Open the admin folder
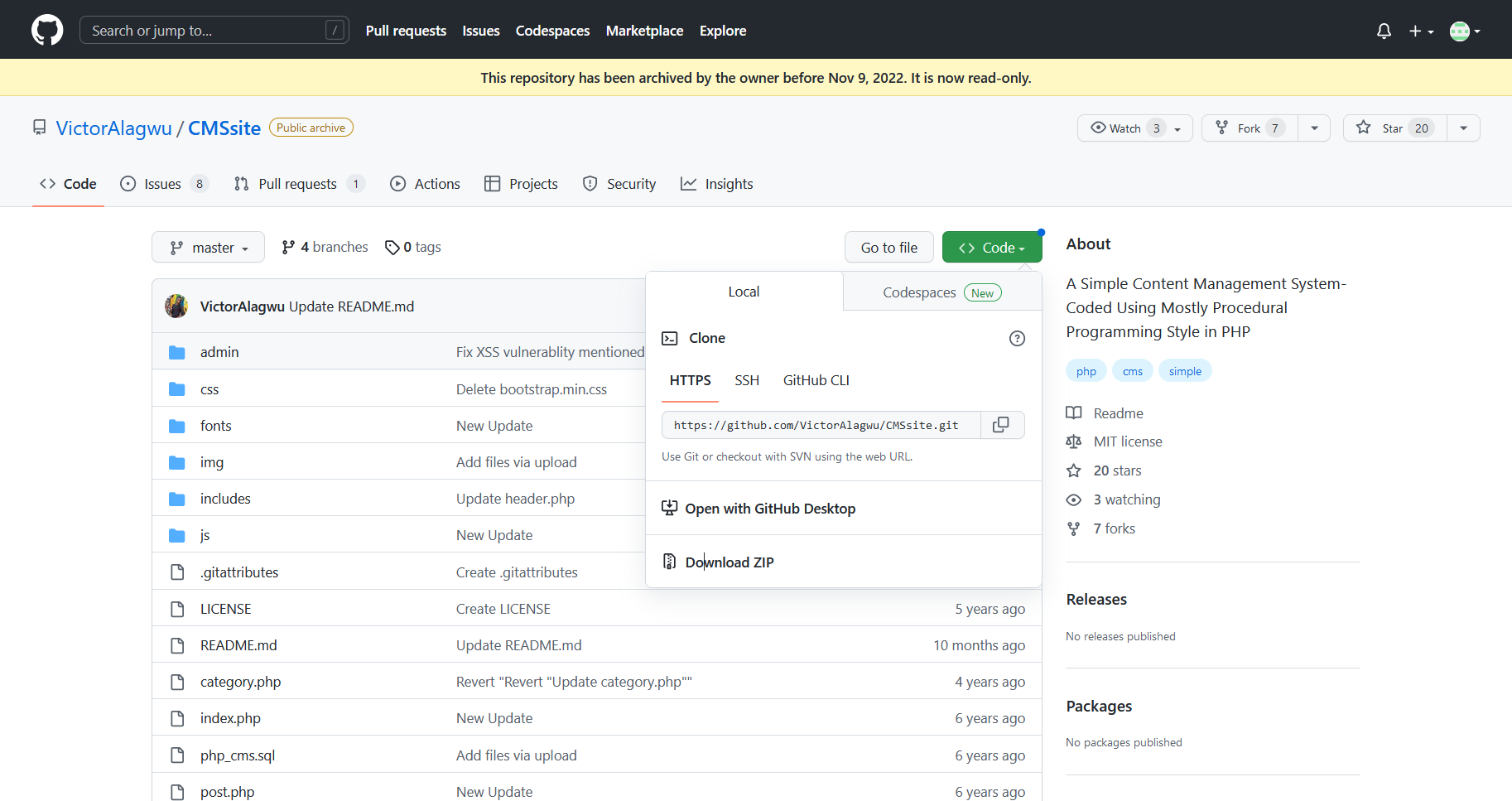The width and height of the screenshot is (1512, 801). pos(219,352)
